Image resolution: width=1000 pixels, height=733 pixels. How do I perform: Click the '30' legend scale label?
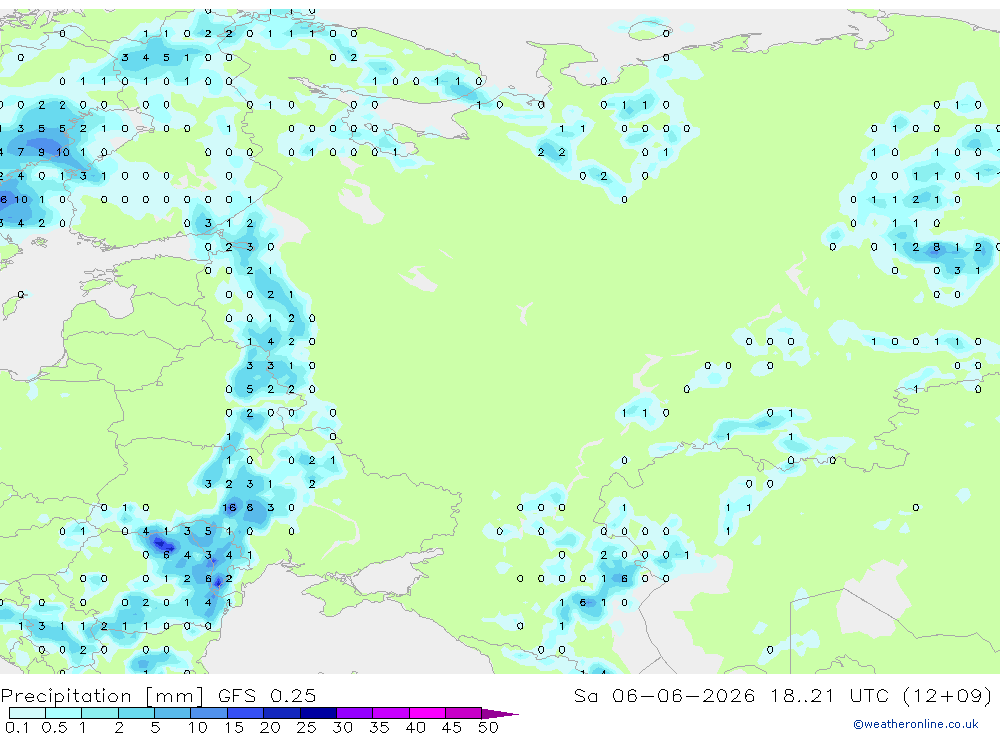pyautogui.click(x=343, y=727)
